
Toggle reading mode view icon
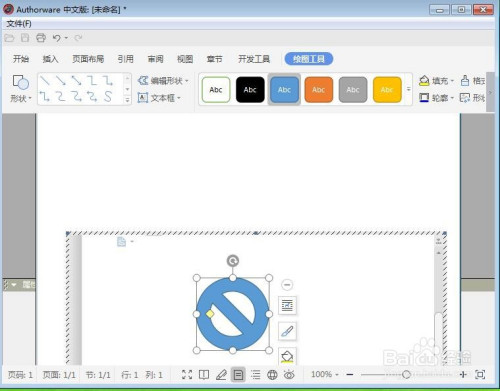[x=204, y=375]
